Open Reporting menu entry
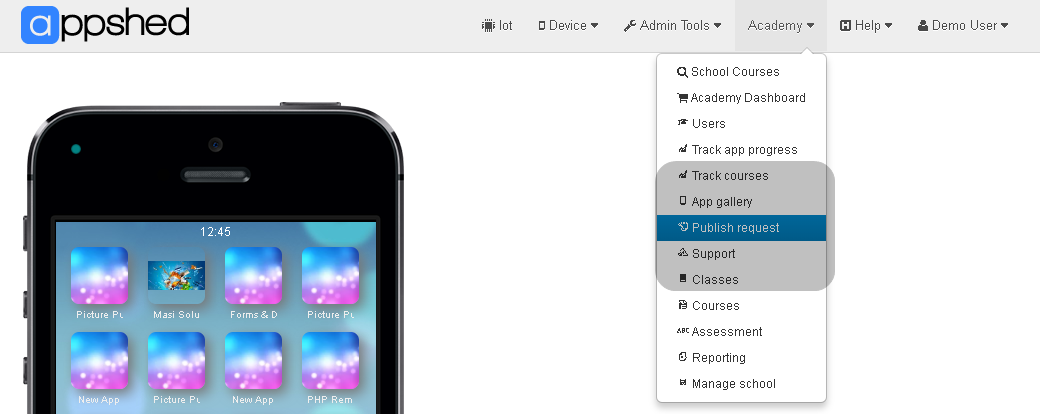This screenshot has width=1040, height=414. pos(741,357)
